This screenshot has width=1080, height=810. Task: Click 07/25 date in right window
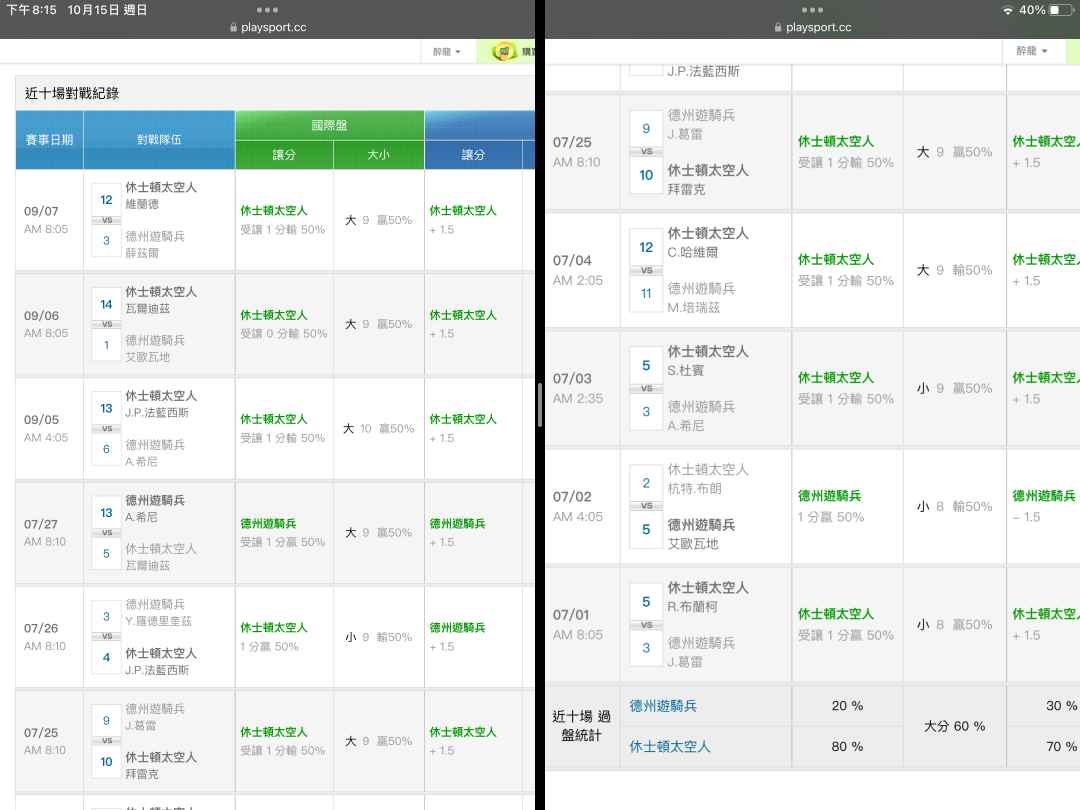(572, 143)
